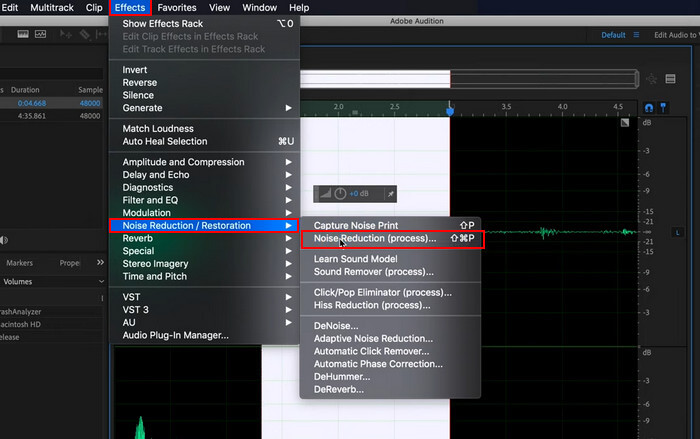Expand the VST submenu

click(204, 297)
